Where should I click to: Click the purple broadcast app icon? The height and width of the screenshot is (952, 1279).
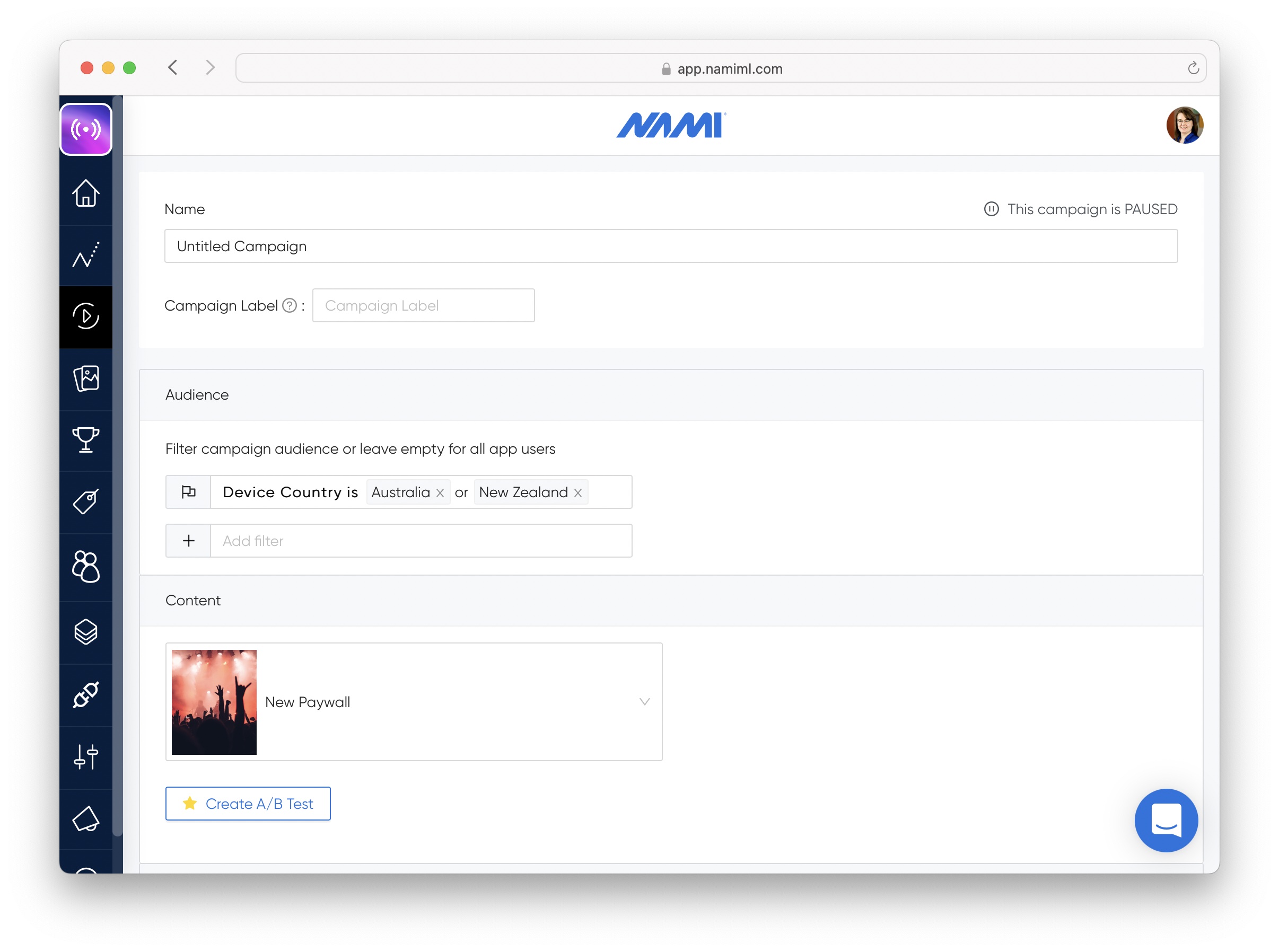coord(86,129)
